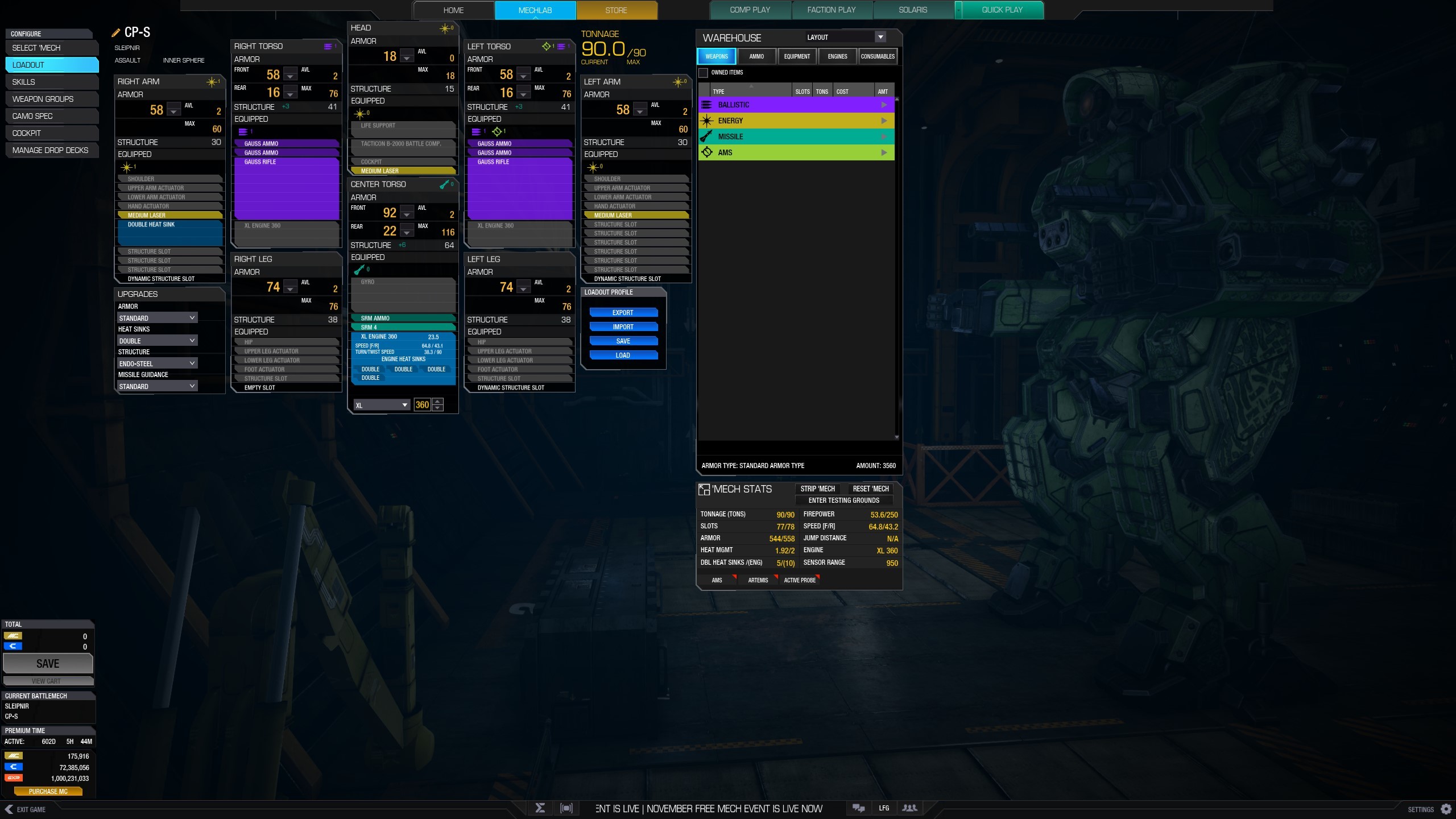Click the social group icon on bottom bar

pos(910,808)
